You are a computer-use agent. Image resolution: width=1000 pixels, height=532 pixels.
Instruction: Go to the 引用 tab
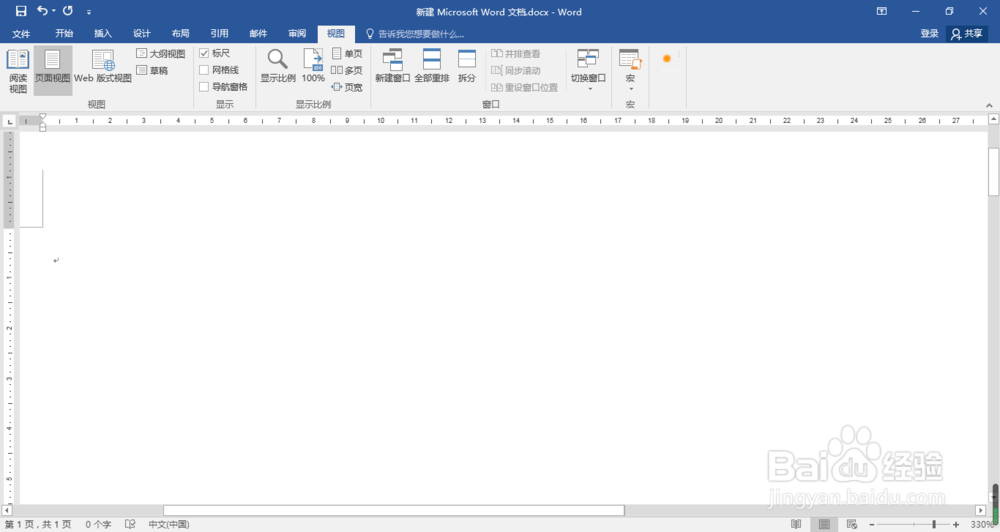tap(219, 33)
